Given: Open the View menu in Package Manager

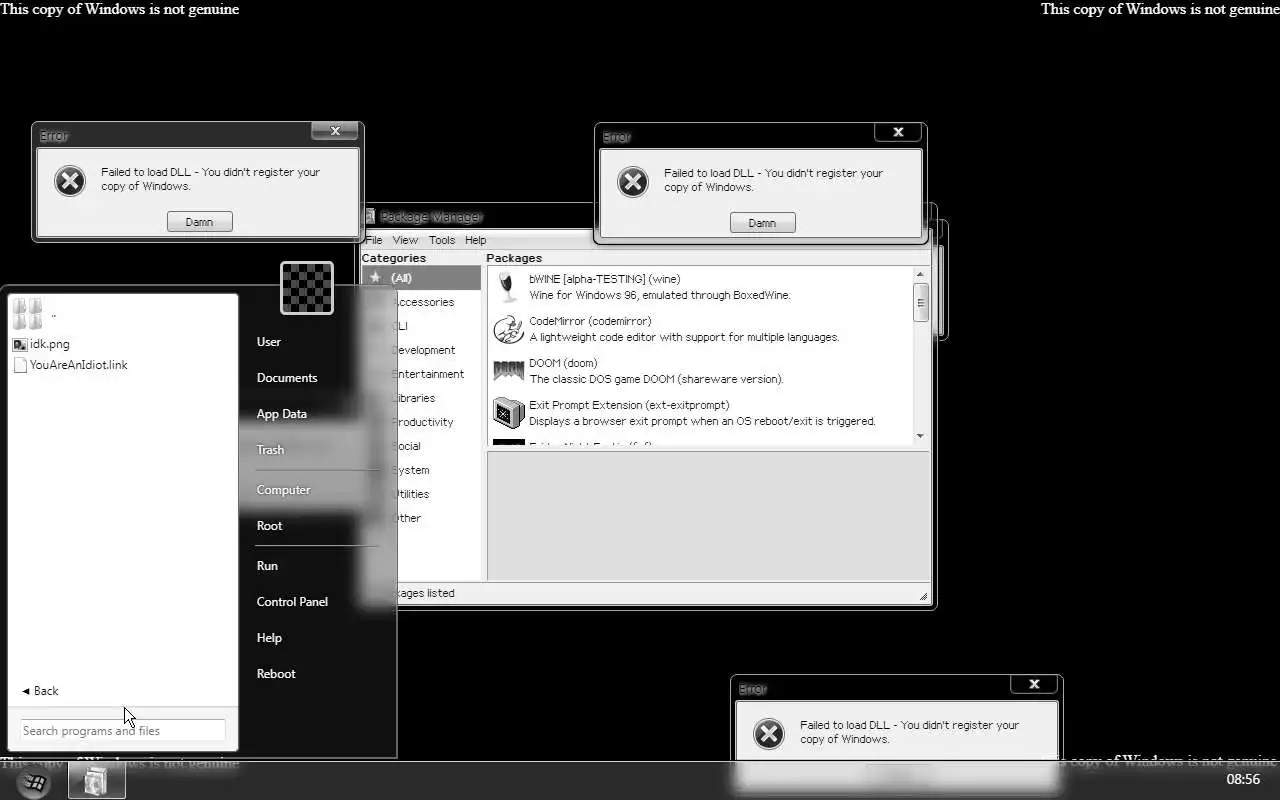Looking at the screenshot, I should 405,240.
